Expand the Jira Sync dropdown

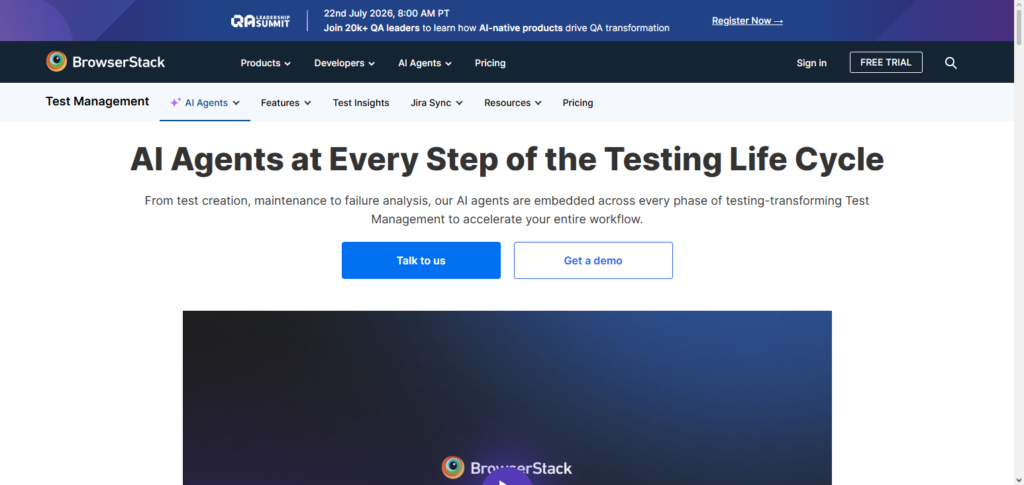click(437, 102)
